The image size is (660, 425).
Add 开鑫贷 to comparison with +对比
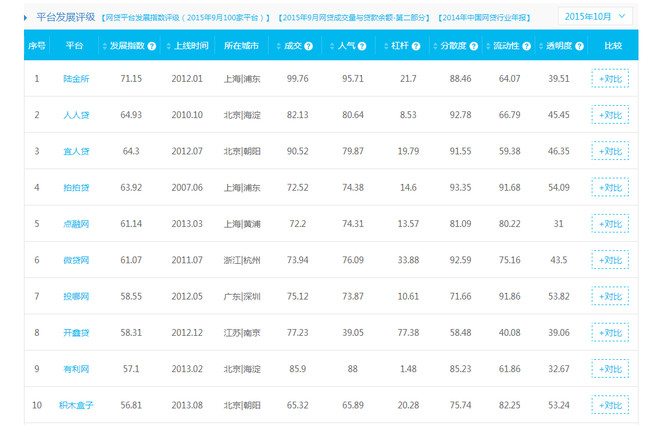(x=610, y=333)
